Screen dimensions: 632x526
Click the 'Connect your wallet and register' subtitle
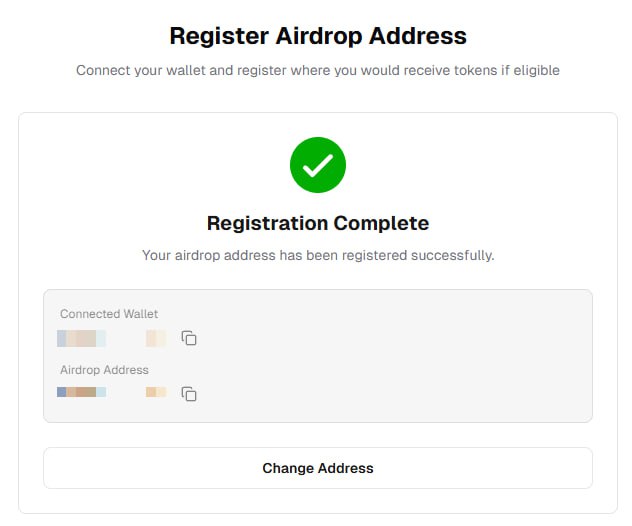[318, 71]
